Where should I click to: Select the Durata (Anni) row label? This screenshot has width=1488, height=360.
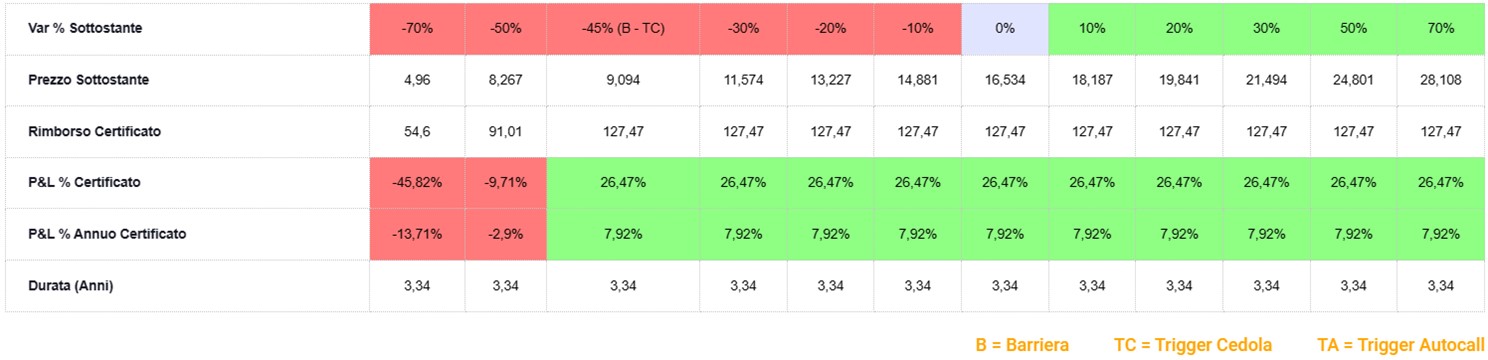70,286
